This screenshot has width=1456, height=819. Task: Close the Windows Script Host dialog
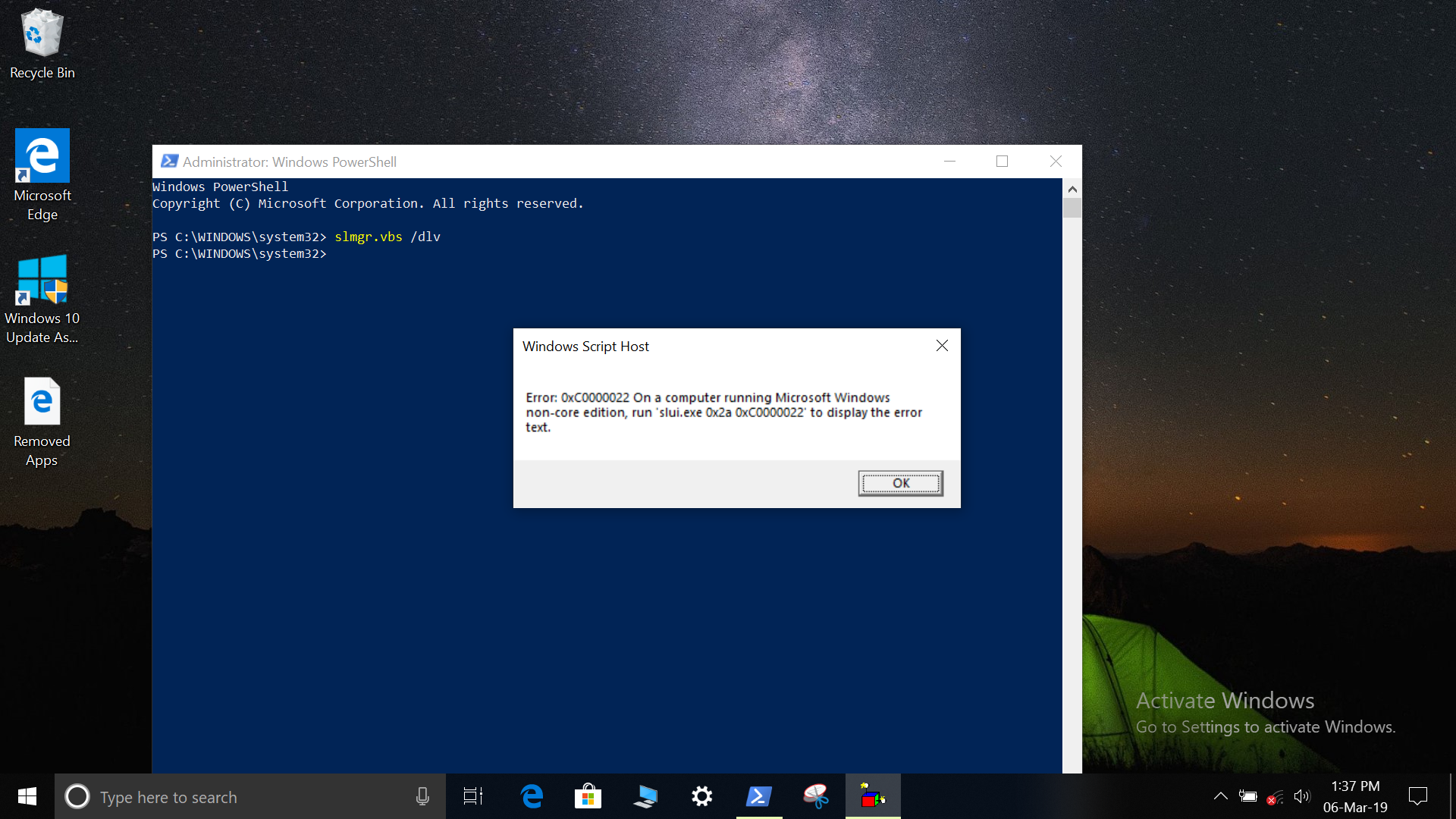point(942,346)
